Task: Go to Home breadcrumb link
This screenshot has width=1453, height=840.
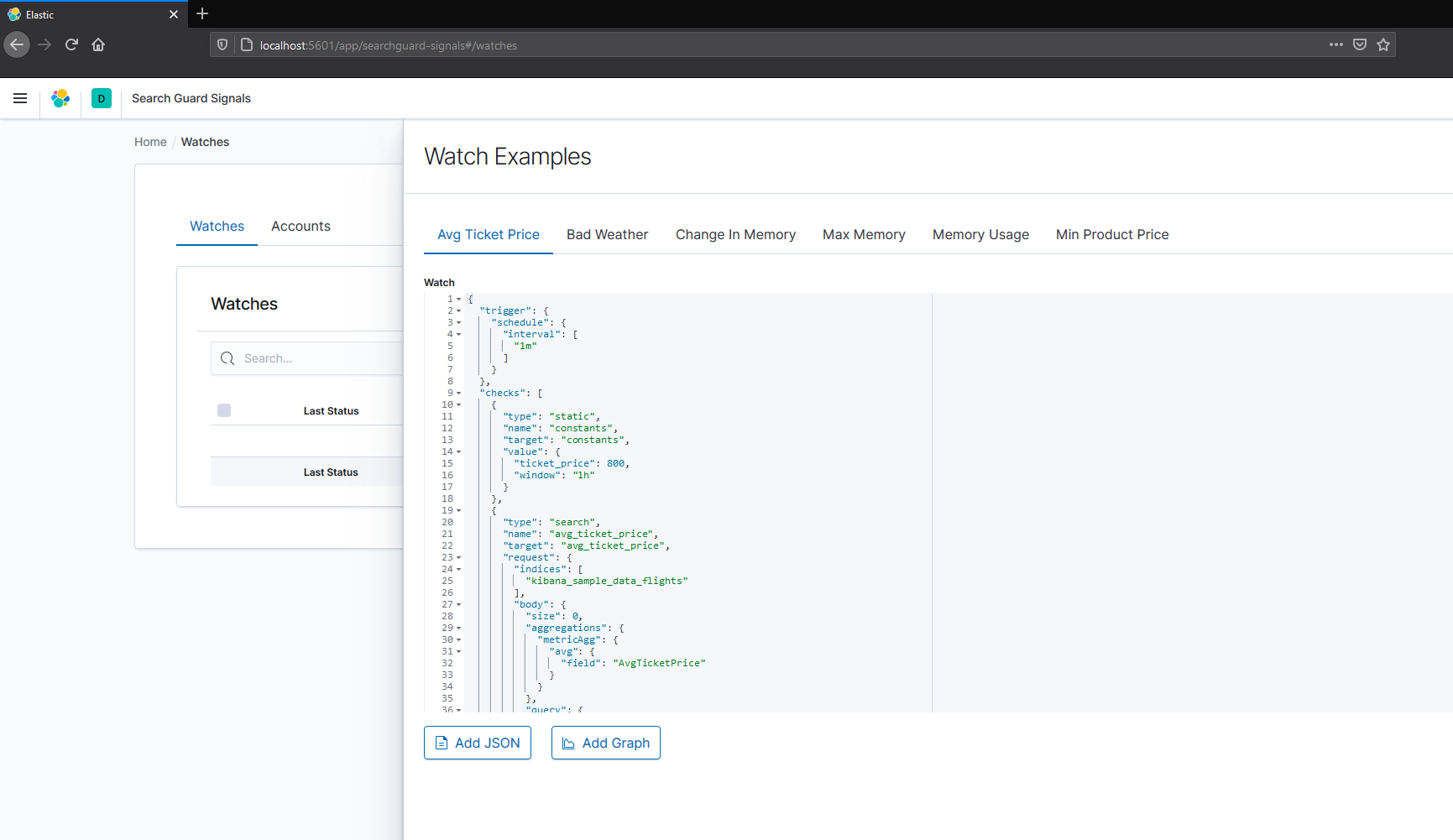Action: tap(150, 142)
